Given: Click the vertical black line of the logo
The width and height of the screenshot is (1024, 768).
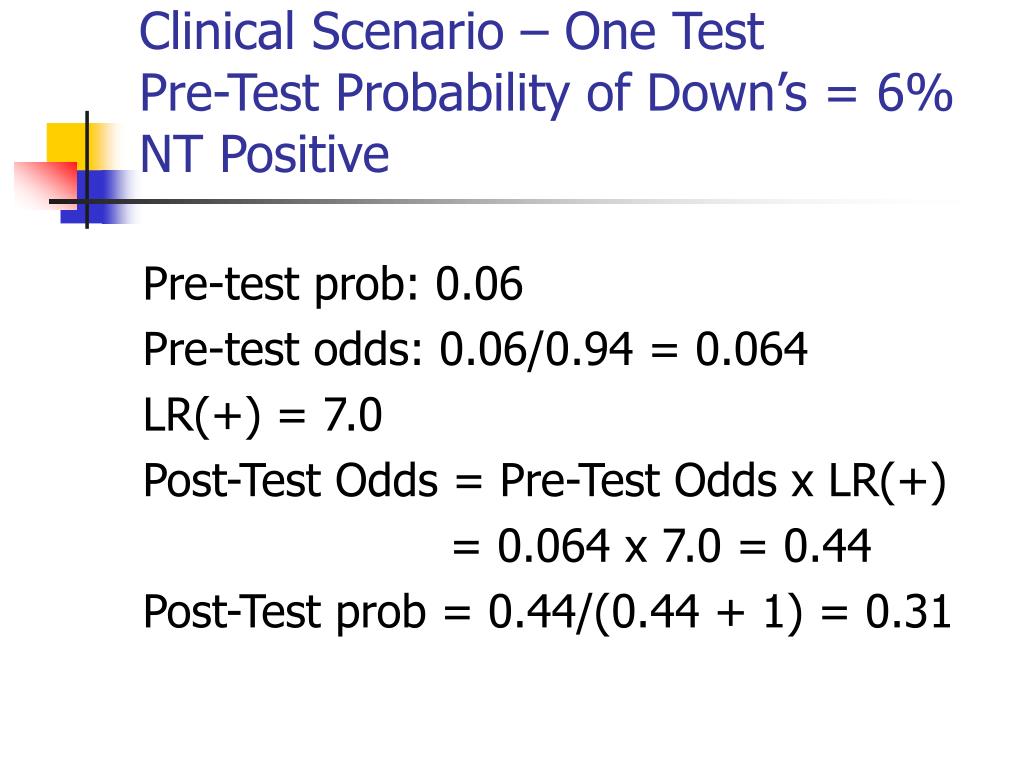Looking at the screenshot, I should coord(87,170).
